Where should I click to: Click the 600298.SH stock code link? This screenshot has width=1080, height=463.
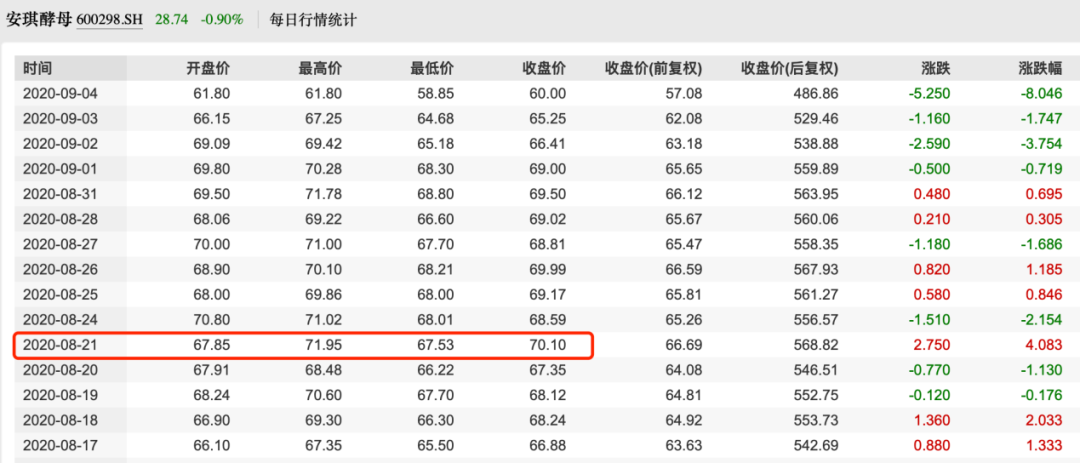pyautogui.click(x=109, y=20)
